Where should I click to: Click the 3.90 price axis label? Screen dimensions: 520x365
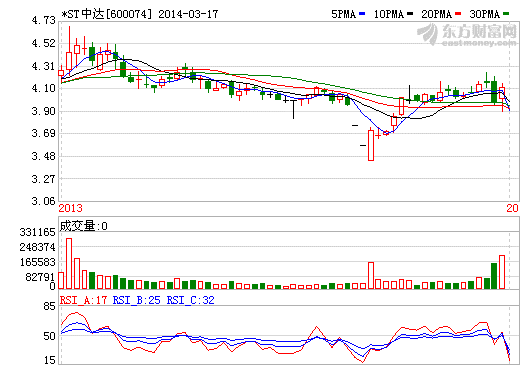coord(43,111)
